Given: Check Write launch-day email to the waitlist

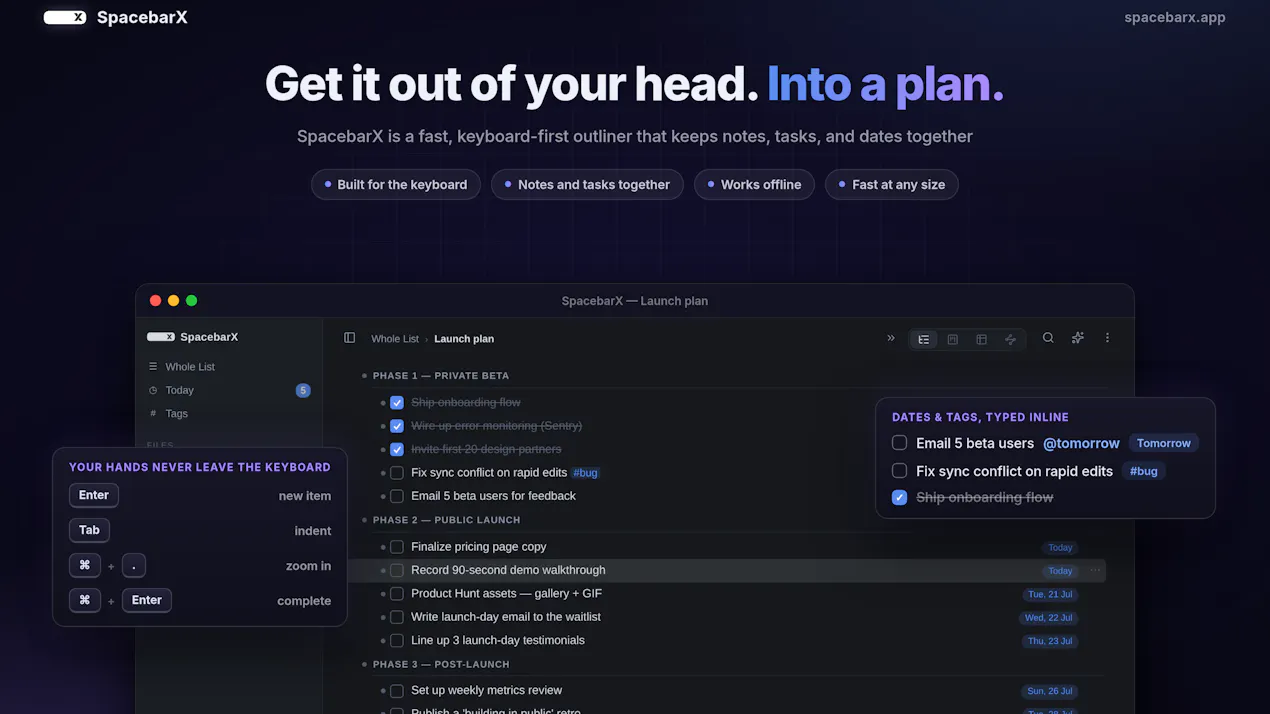Looking at the screenshot, I should (397, 617).
